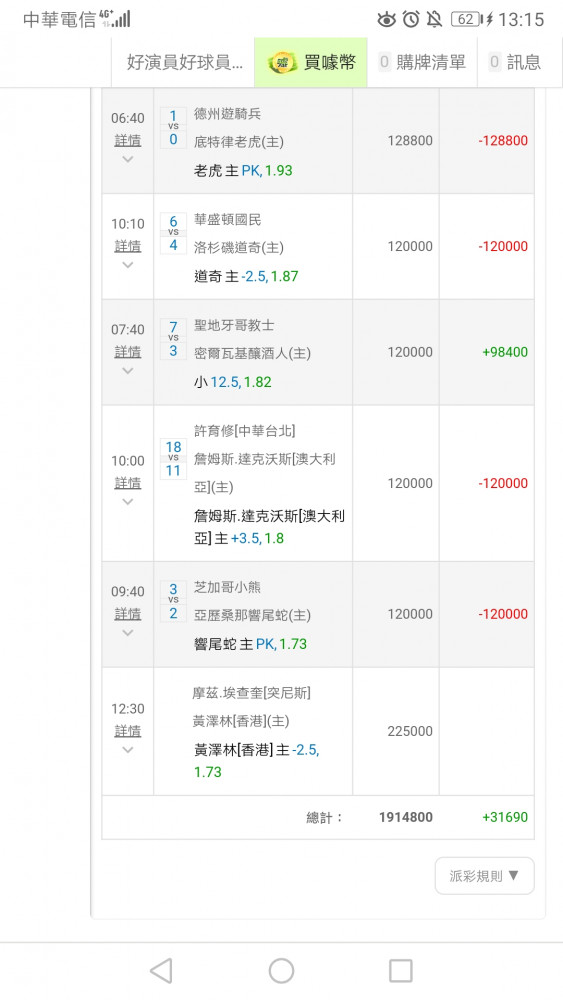Open 詳情 link for 07:40 game
Image resolution: width=563 pixels, height=1000 pixels.
[128, 351]
